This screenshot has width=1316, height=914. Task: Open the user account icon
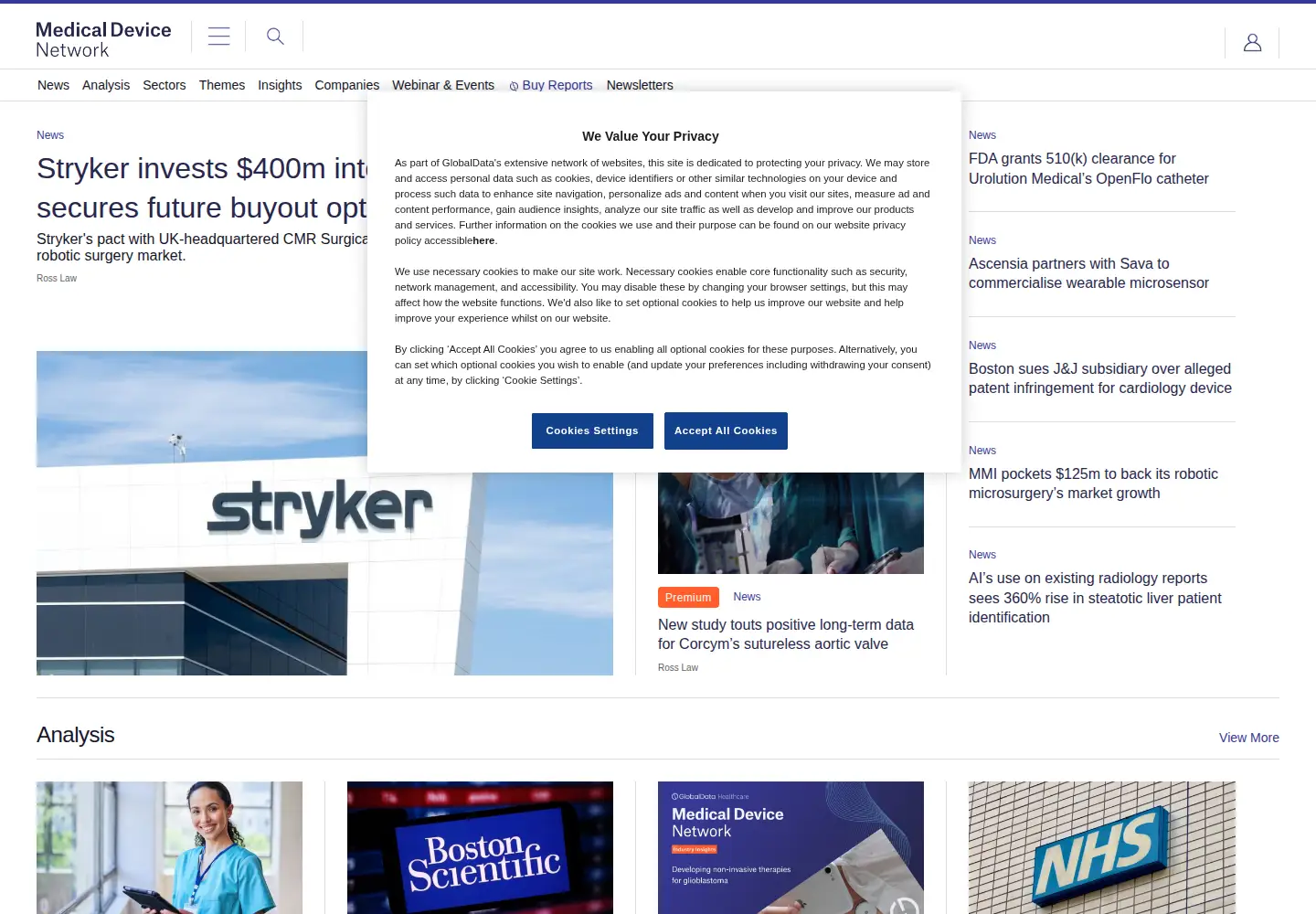(1252, 42)
